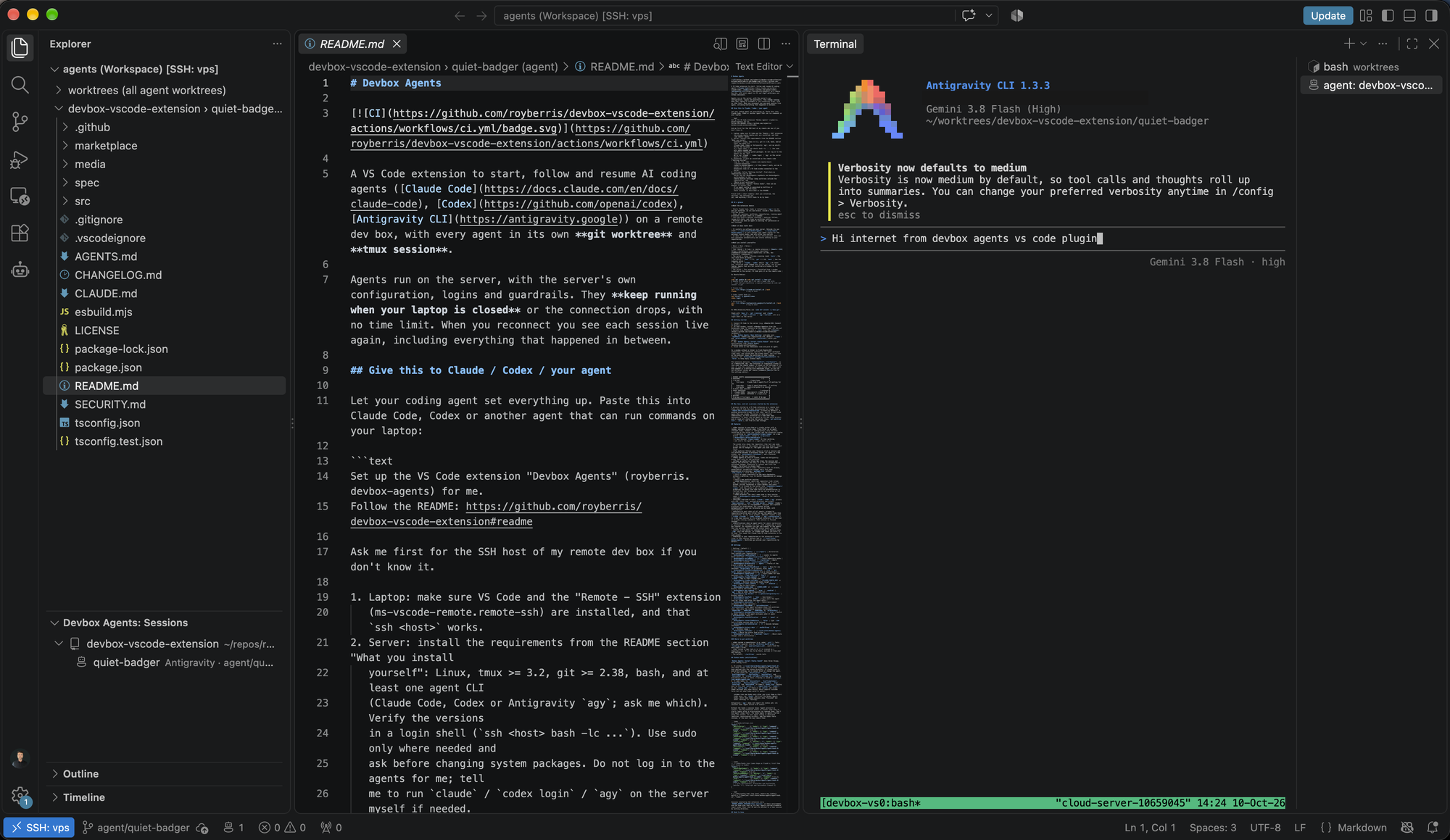Image resolution: width=1450 pixels, height=840 pixels.
Task: Click the Customize Layout icon in title bar
Action: 1366,15
